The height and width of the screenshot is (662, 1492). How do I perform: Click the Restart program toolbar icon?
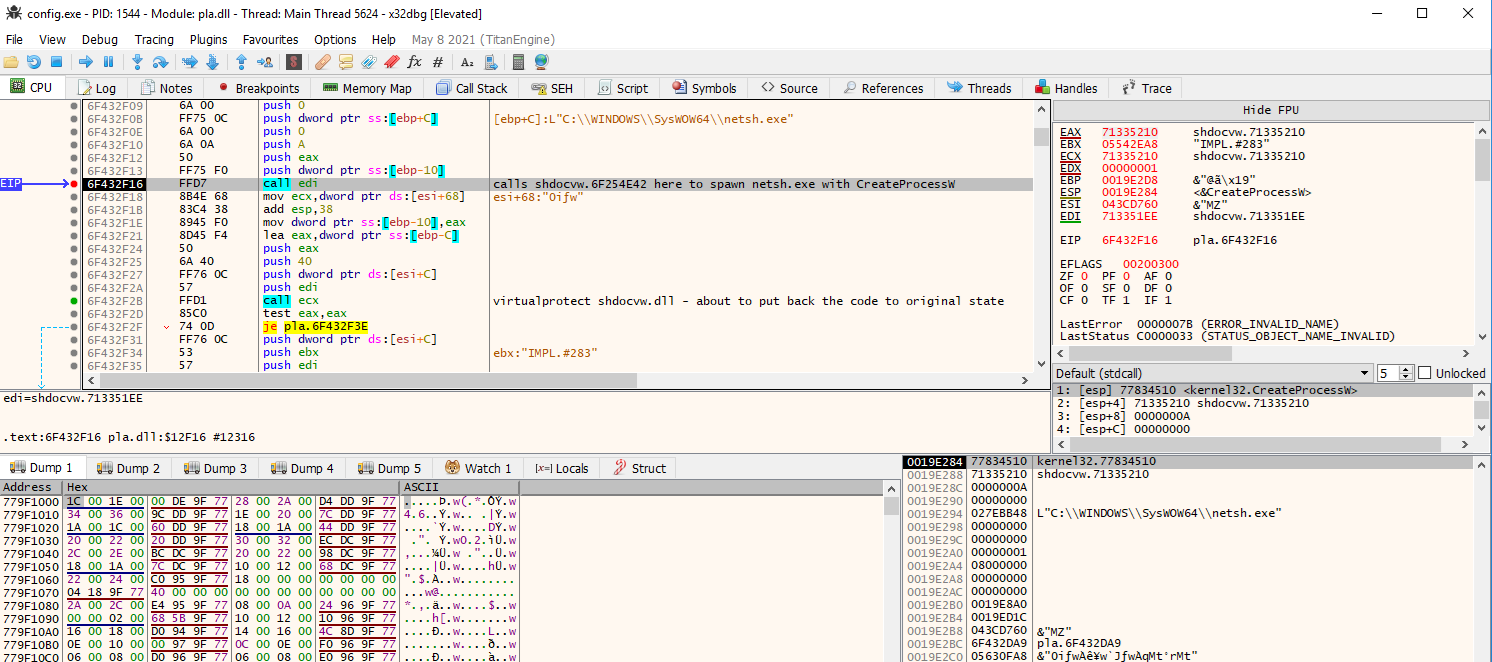[x=35, y=62]
